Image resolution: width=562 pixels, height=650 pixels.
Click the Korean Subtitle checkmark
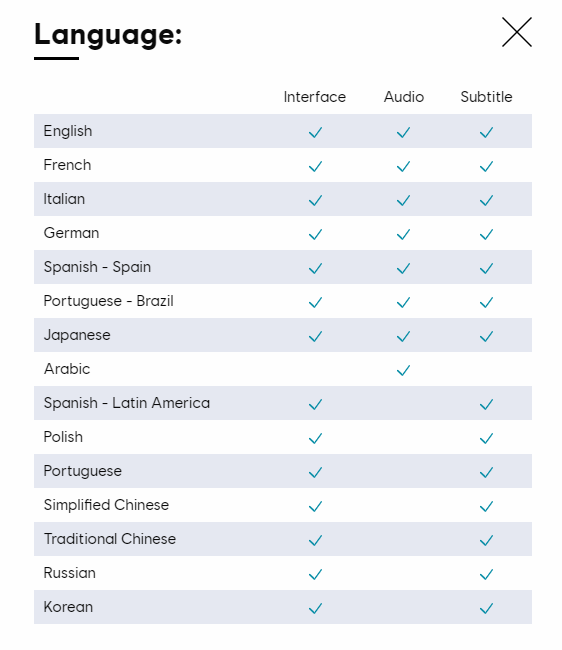coord(486,609)
